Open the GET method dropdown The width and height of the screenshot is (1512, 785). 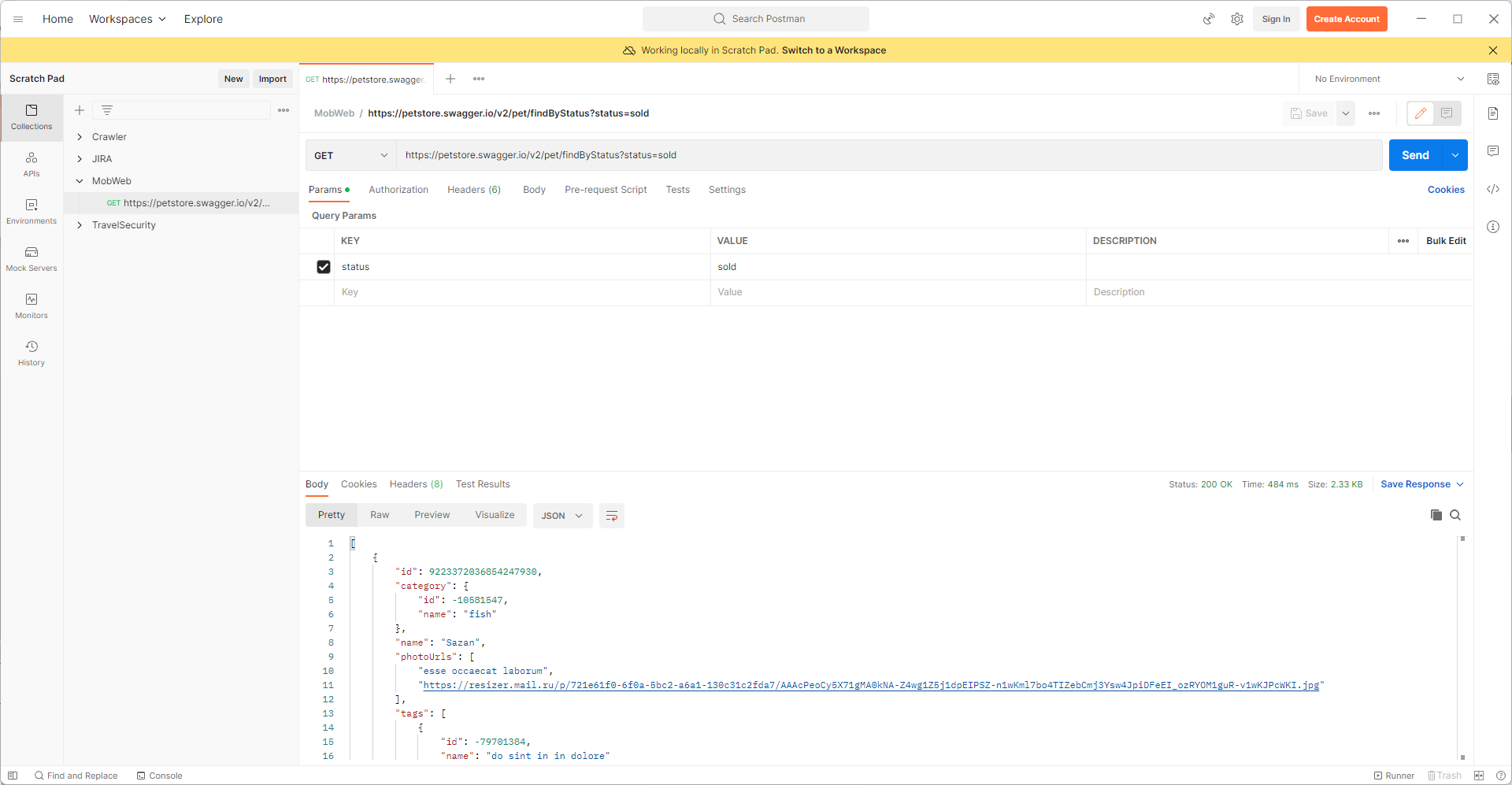pyautogui.click(x=351, y=155)
